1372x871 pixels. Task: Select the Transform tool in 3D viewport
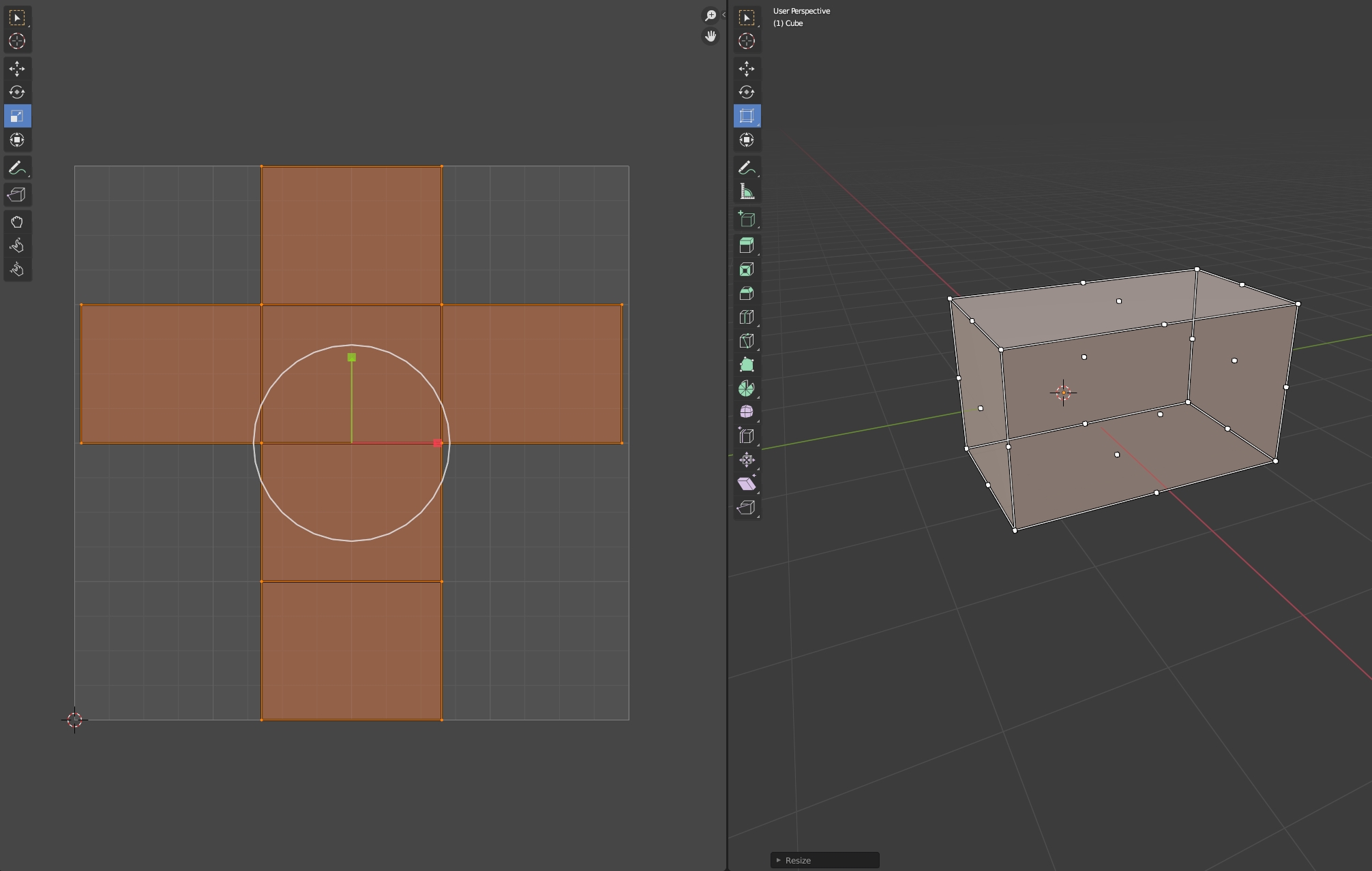click(x=747, y=140)
